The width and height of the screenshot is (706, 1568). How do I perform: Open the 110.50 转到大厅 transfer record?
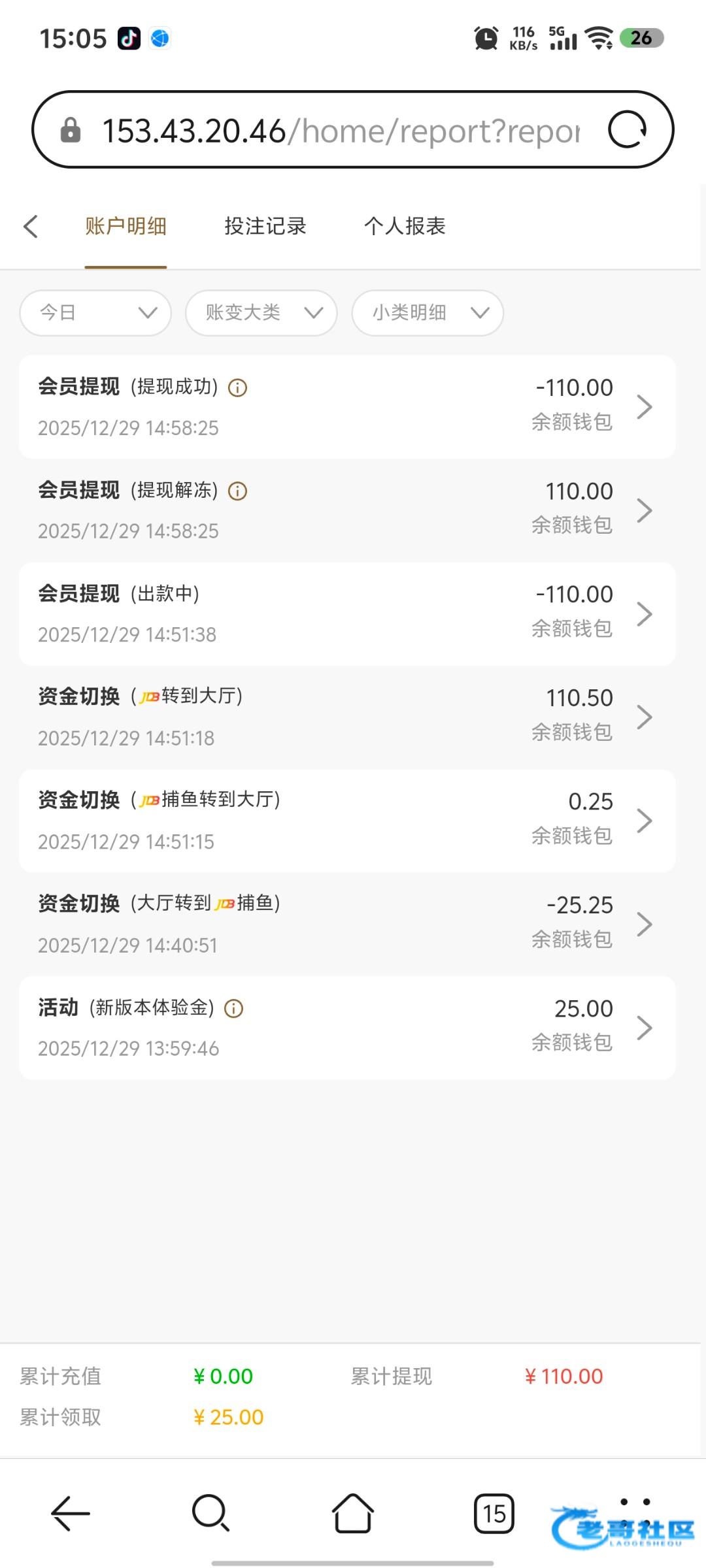pyautogui.click(x=346, y=717)
